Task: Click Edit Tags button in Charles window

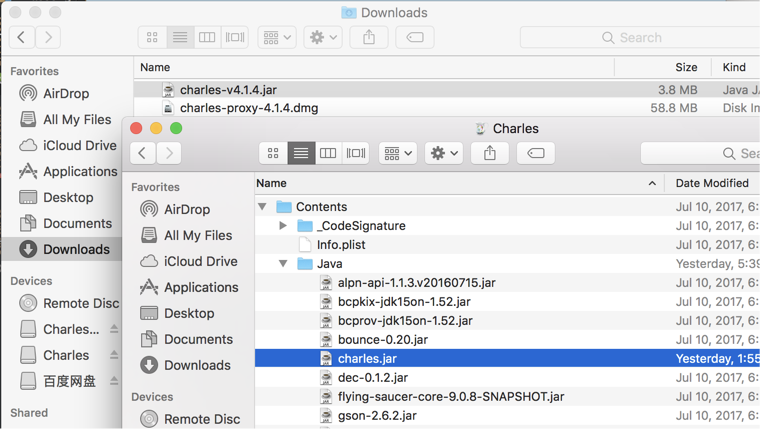Action: pyautogui.click(x=536, y=153)
